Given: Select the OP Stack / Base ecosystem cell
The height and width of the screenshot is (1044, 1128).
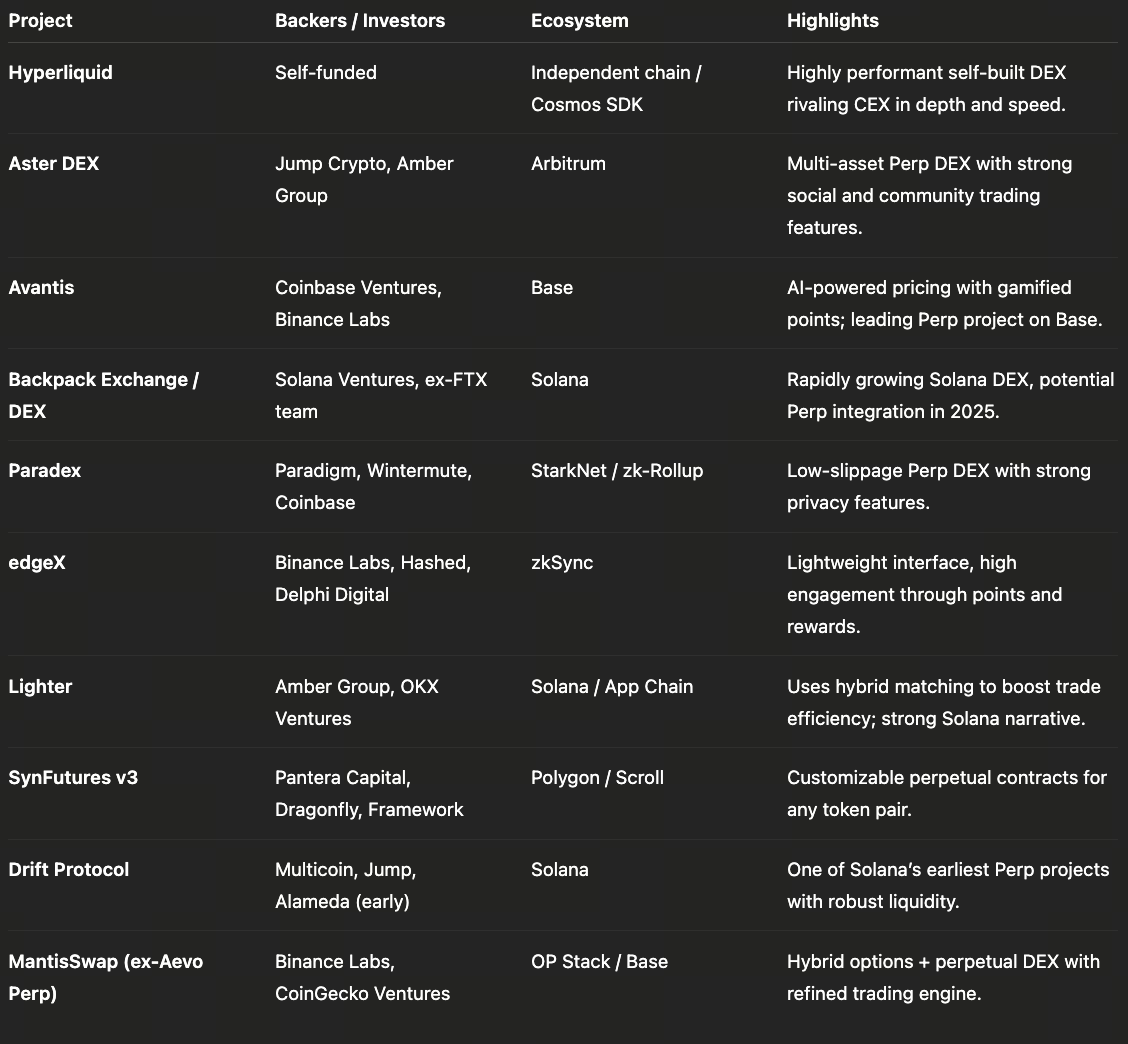Looking at the screenshot, I should coord(599,961).
